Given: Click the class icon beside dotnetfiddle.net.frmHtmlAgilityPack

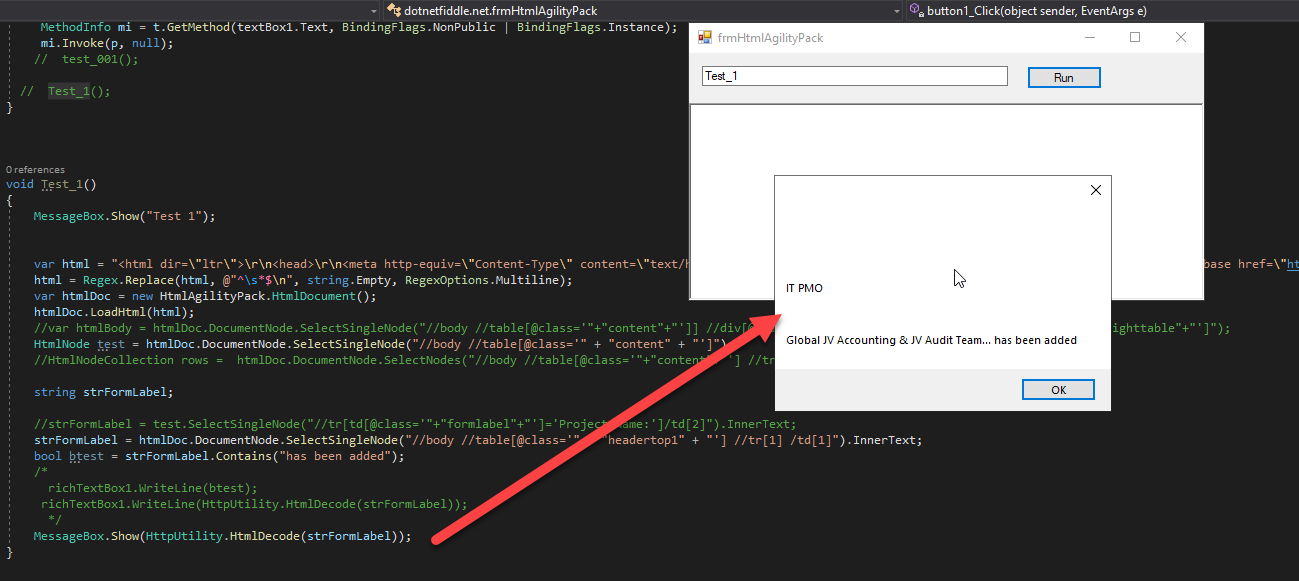Looking at the screenshot, I should point(393,10).
